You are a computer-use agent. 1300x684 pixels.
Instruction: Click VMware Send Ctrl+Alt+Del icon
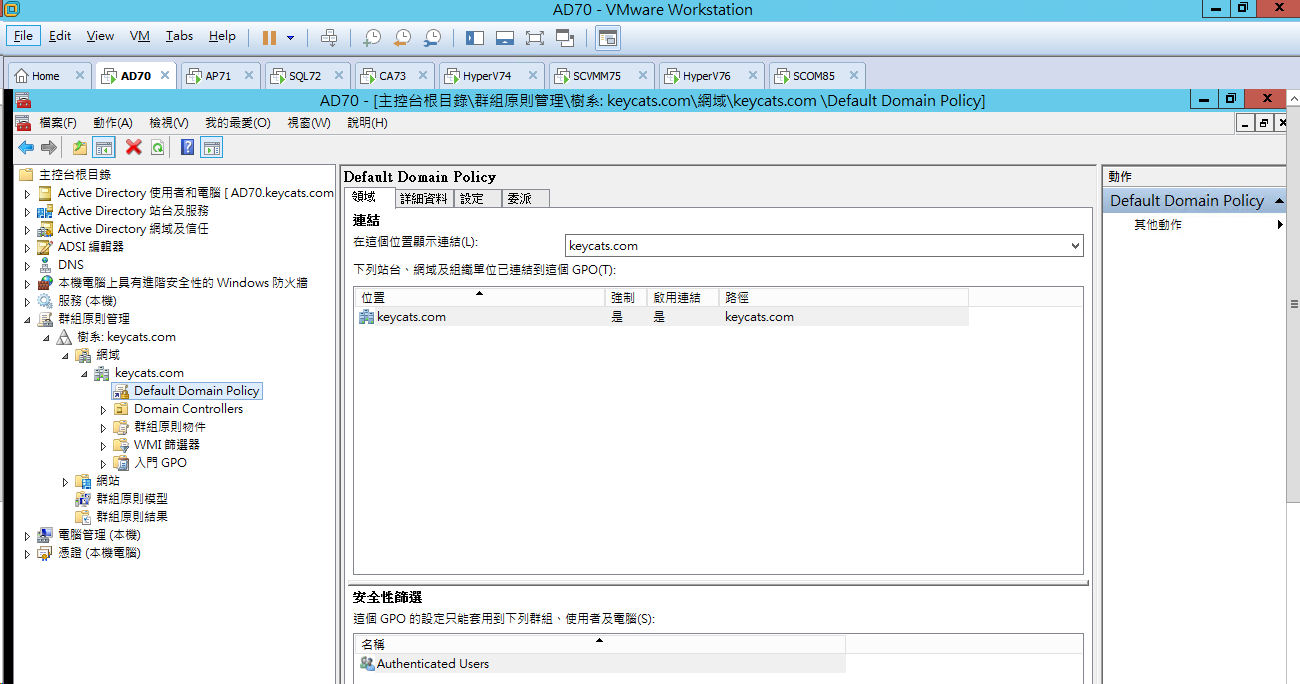click(329, 37)
